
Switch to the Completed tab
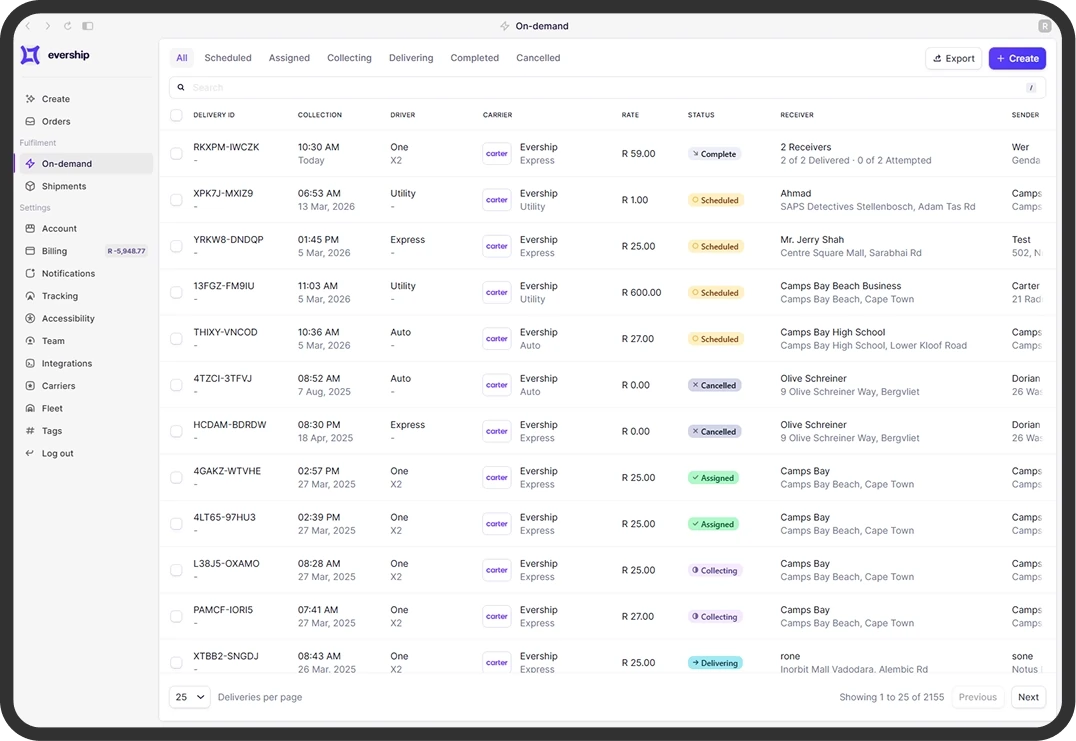click(x=474, y=58)
